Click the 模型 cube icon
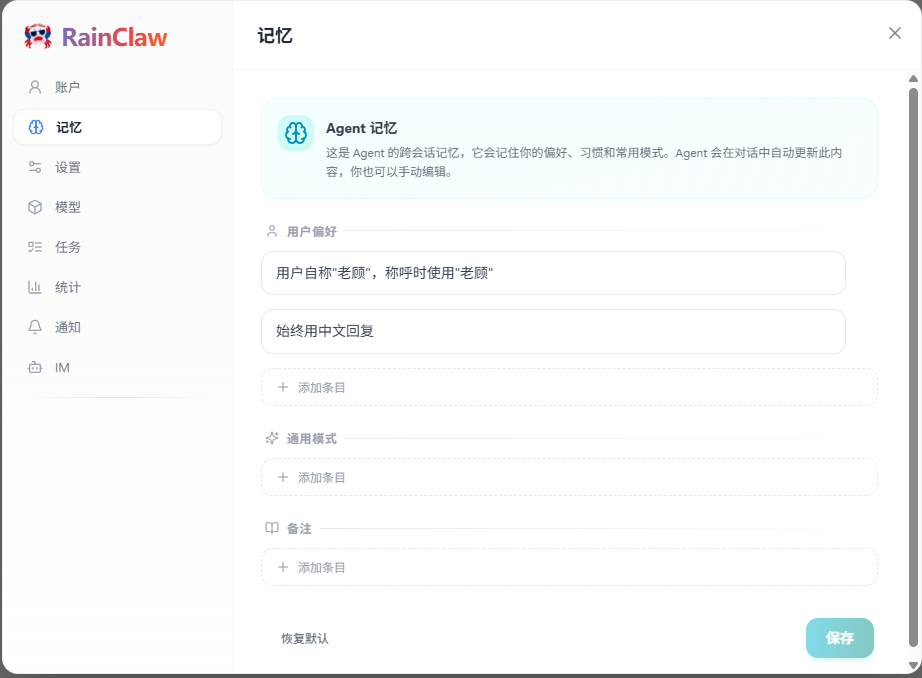Screen dimensions: 922x678 pyautogui.click(x=33, y=207)
